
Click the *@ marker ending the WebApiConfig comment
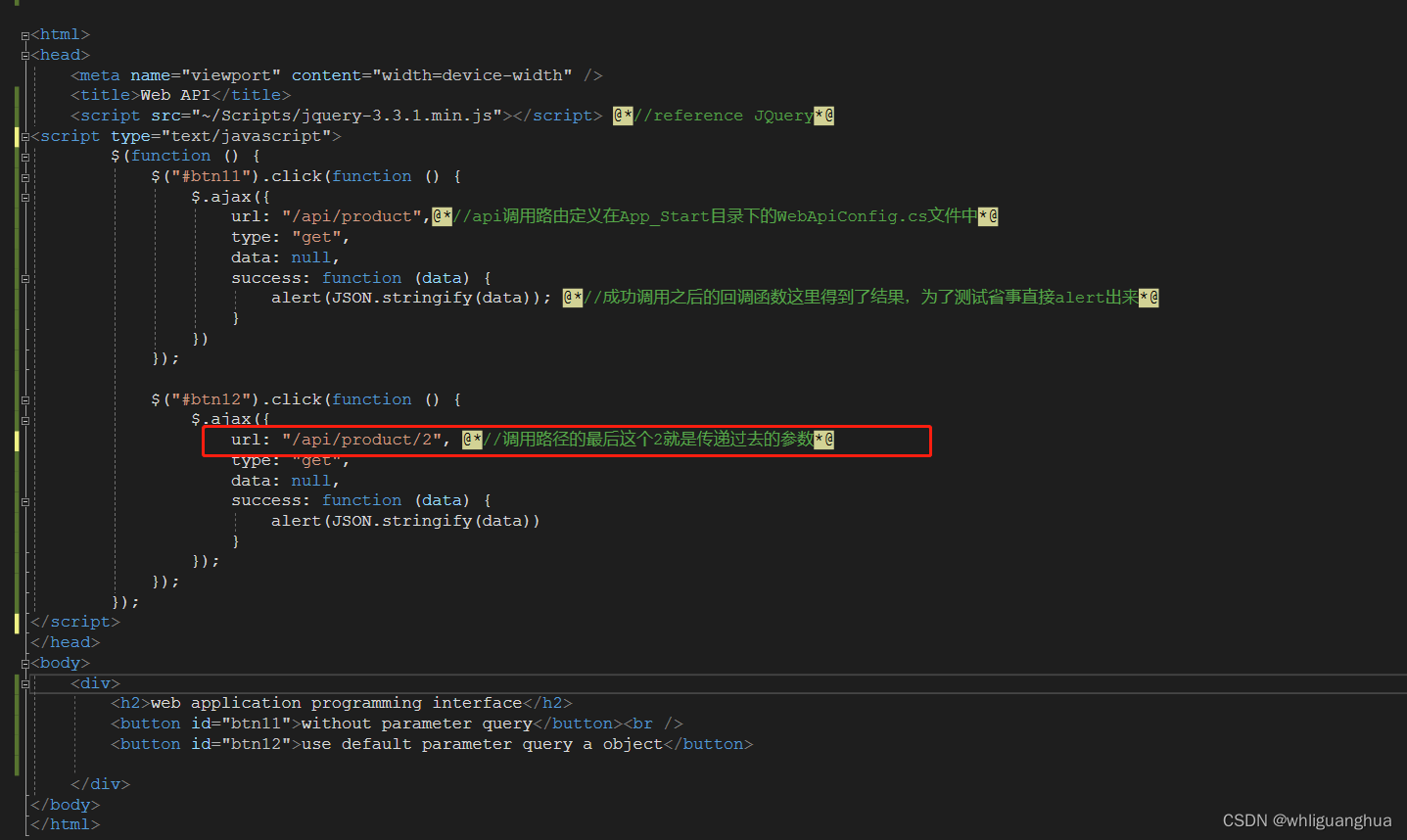pos(987,215)
